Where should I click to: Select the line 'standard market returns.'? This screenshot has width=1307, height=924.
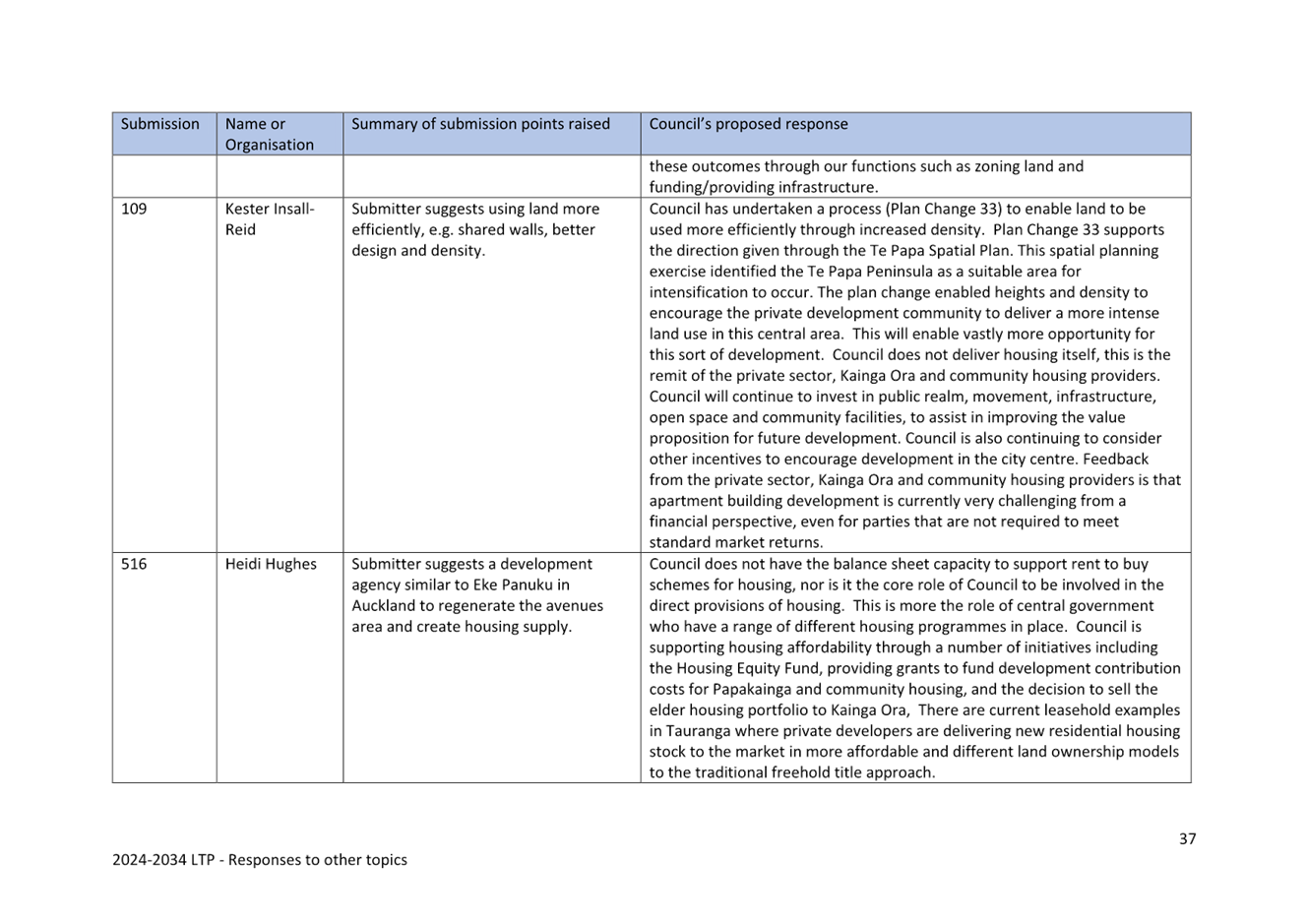pyautogui.click(x=736, y=542)
